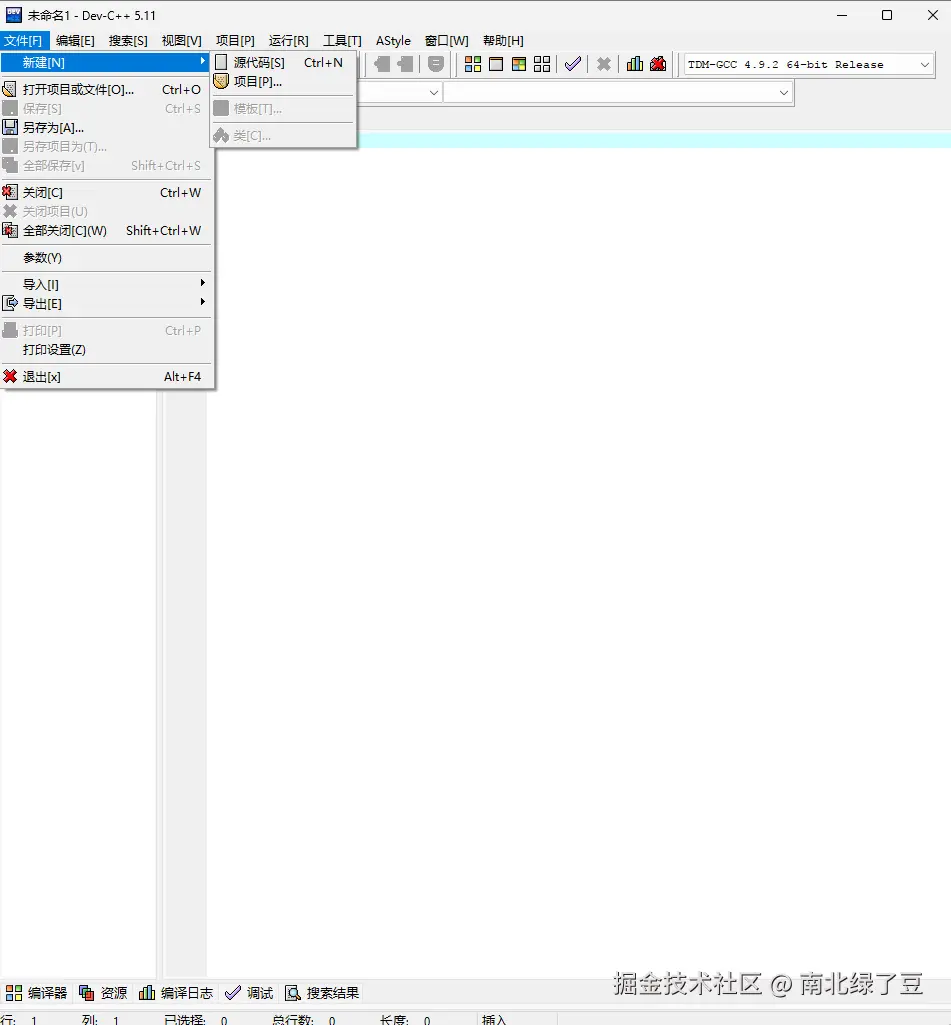Click the gray back arrow toolbar icon
The width and height of the screenshot is (951, 1025).
tap(382, 63)
